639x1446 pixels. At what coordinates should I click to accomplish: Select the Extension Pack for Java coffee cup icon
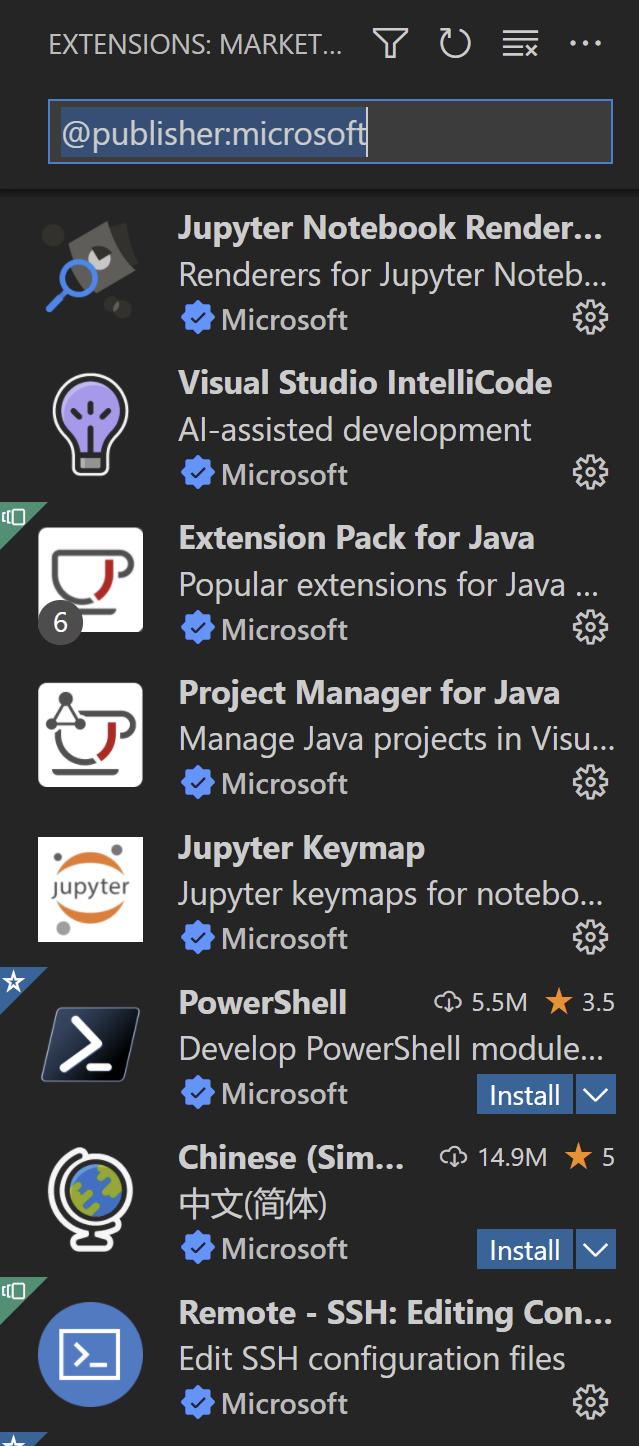90,580
